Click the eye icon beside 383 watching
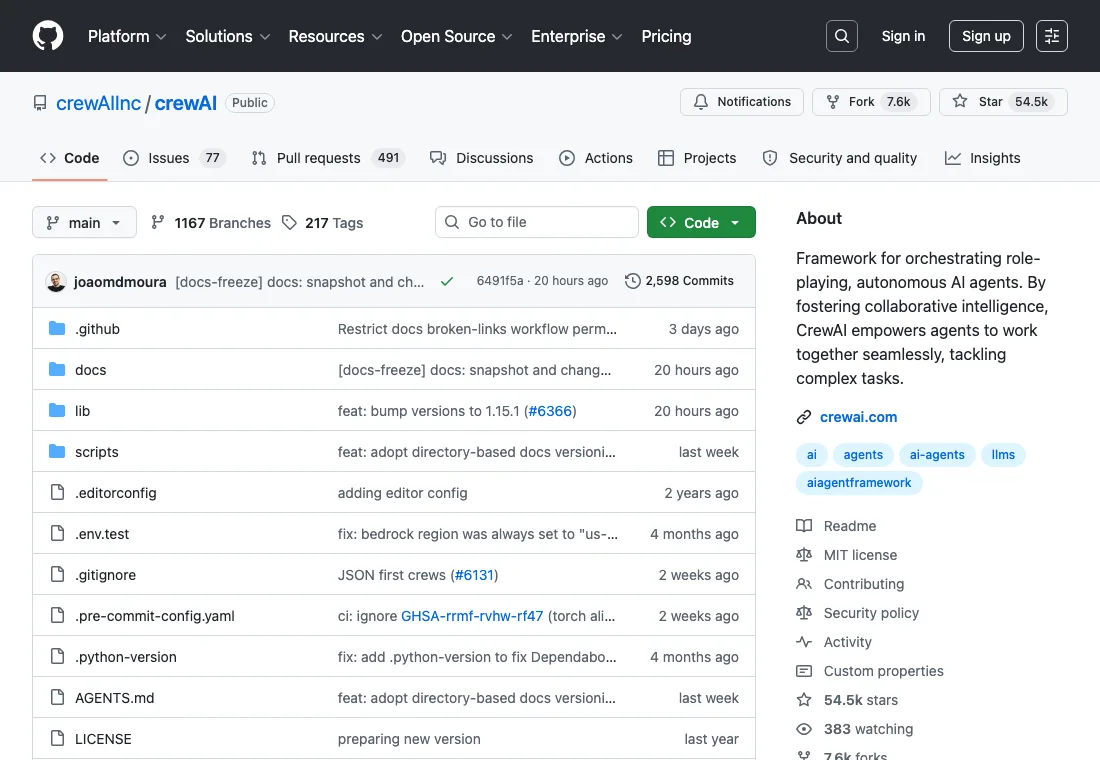Screen dimensions: 1100x760 804,729
